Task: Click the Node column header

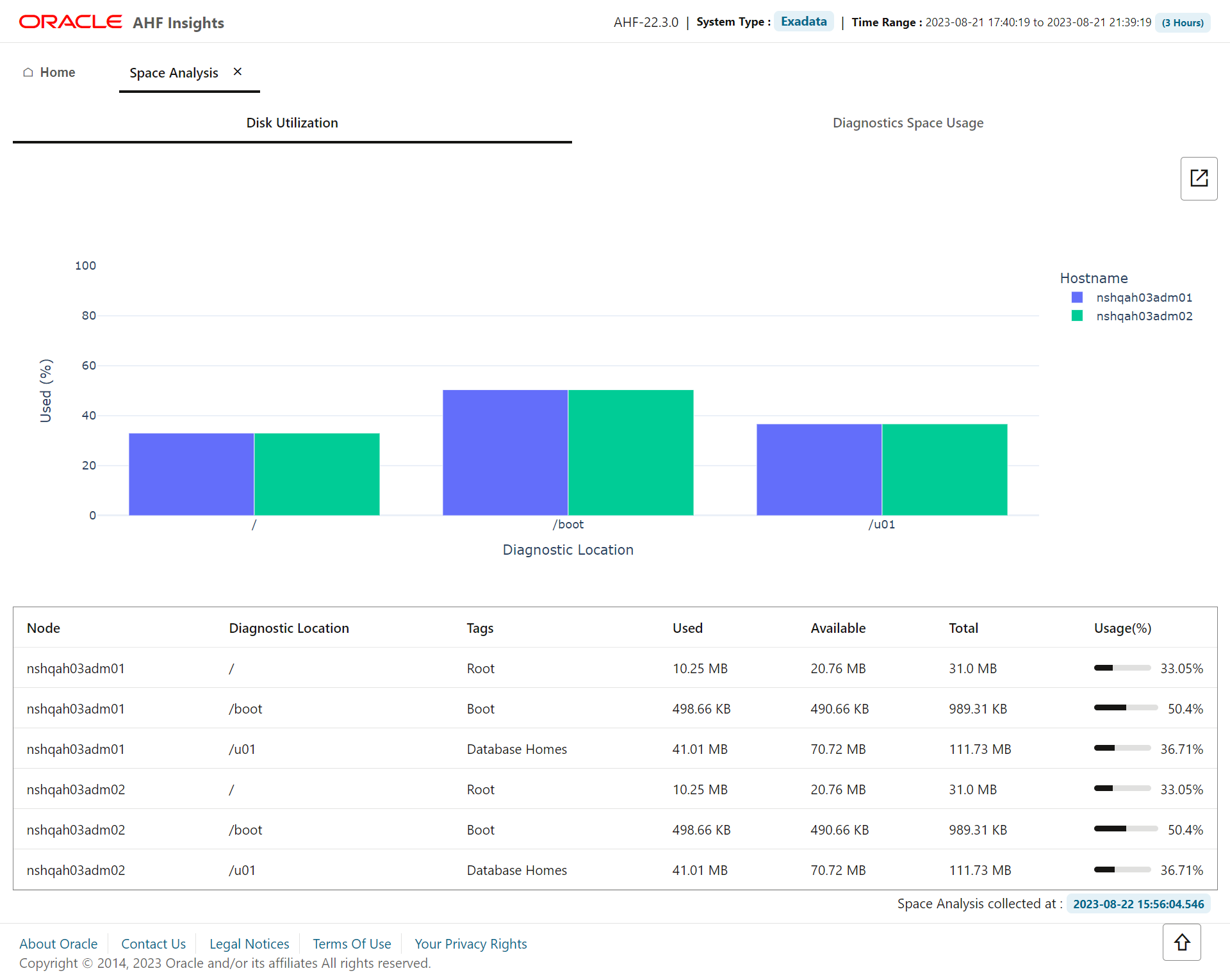Action: click(x=44, y=628)
